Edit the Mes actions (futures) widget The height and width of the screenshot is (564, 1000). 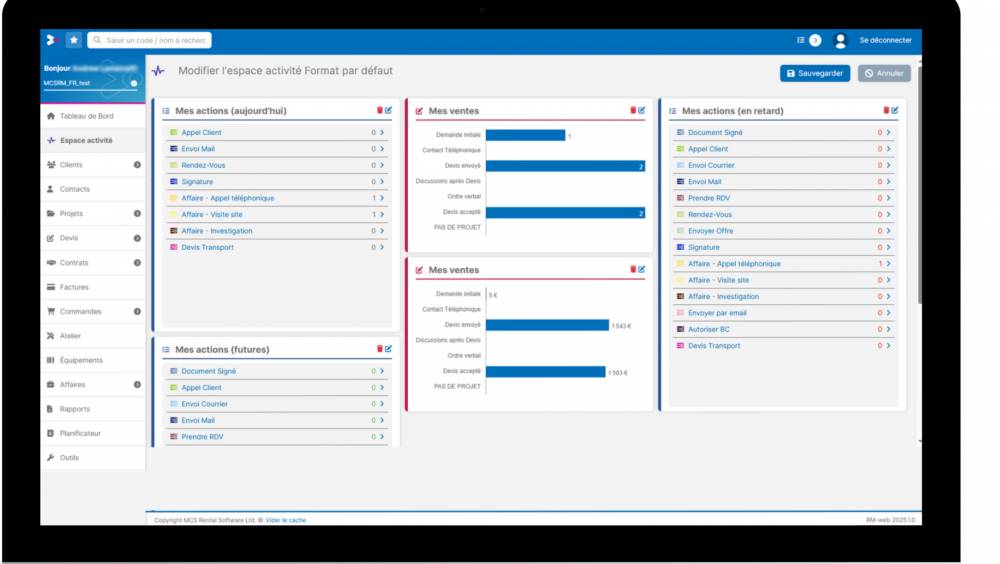click(388, 349)
